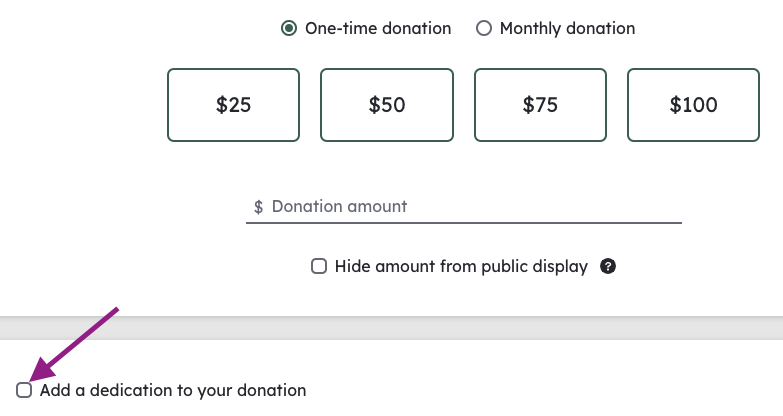Pick the $25 preset amount
Viewport: 783px width, 416px height.
tap(233, 105)
